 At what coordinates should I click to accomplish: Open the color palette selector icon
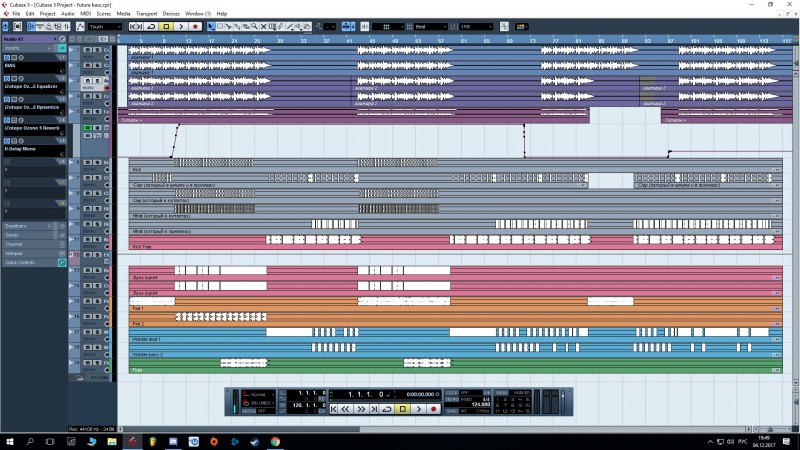521,27
